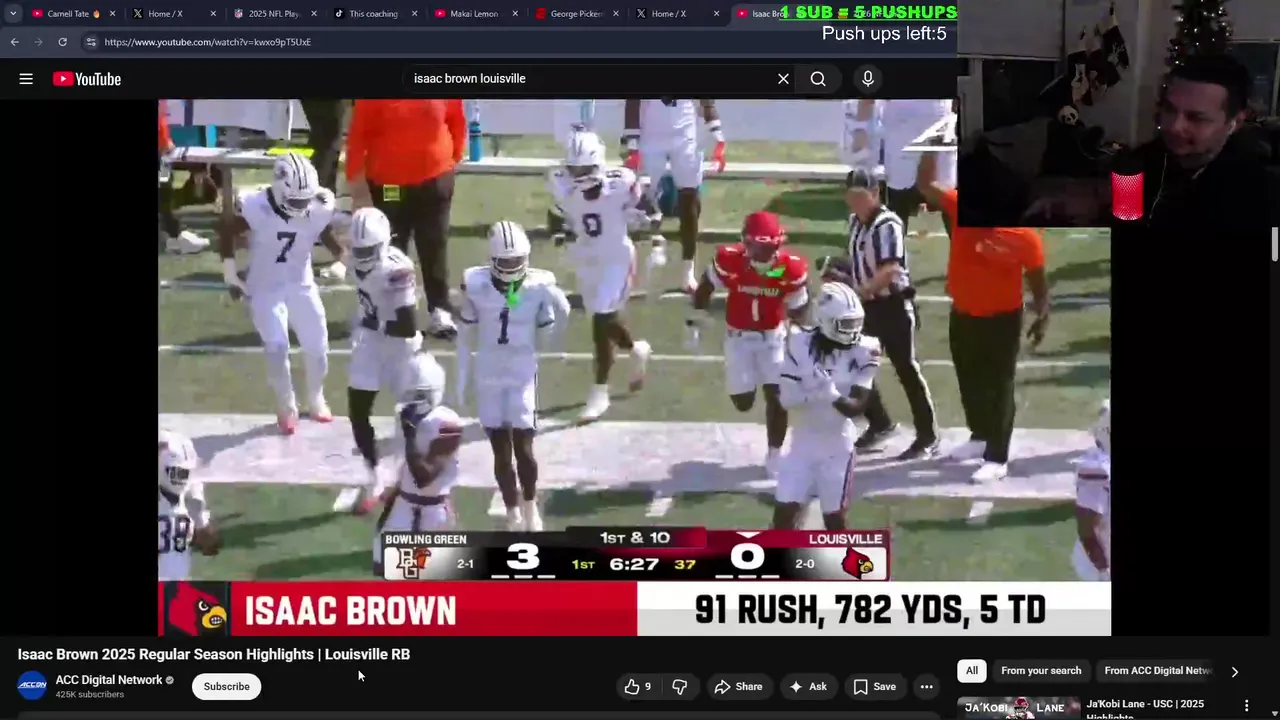Click the Isaac Brown 2025 Regular Season Highlights title
Viewport: 1280px width, 720px height.
(214, 654)
